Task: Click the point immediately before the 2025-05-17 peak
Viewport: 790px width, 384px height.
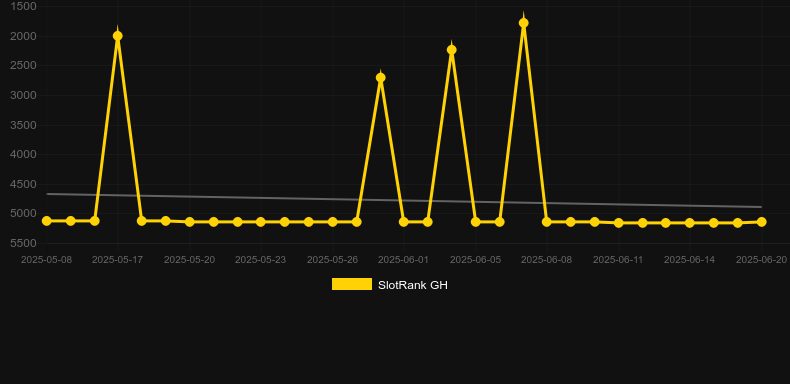Action: [x=94, y=221]
